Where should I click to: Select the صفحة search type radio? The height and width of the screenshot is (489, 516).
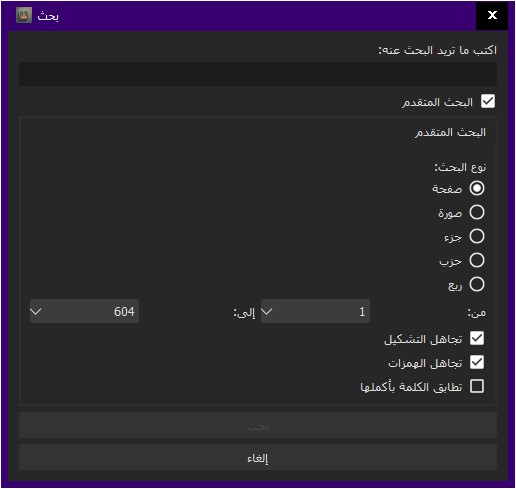click(477, 188)
